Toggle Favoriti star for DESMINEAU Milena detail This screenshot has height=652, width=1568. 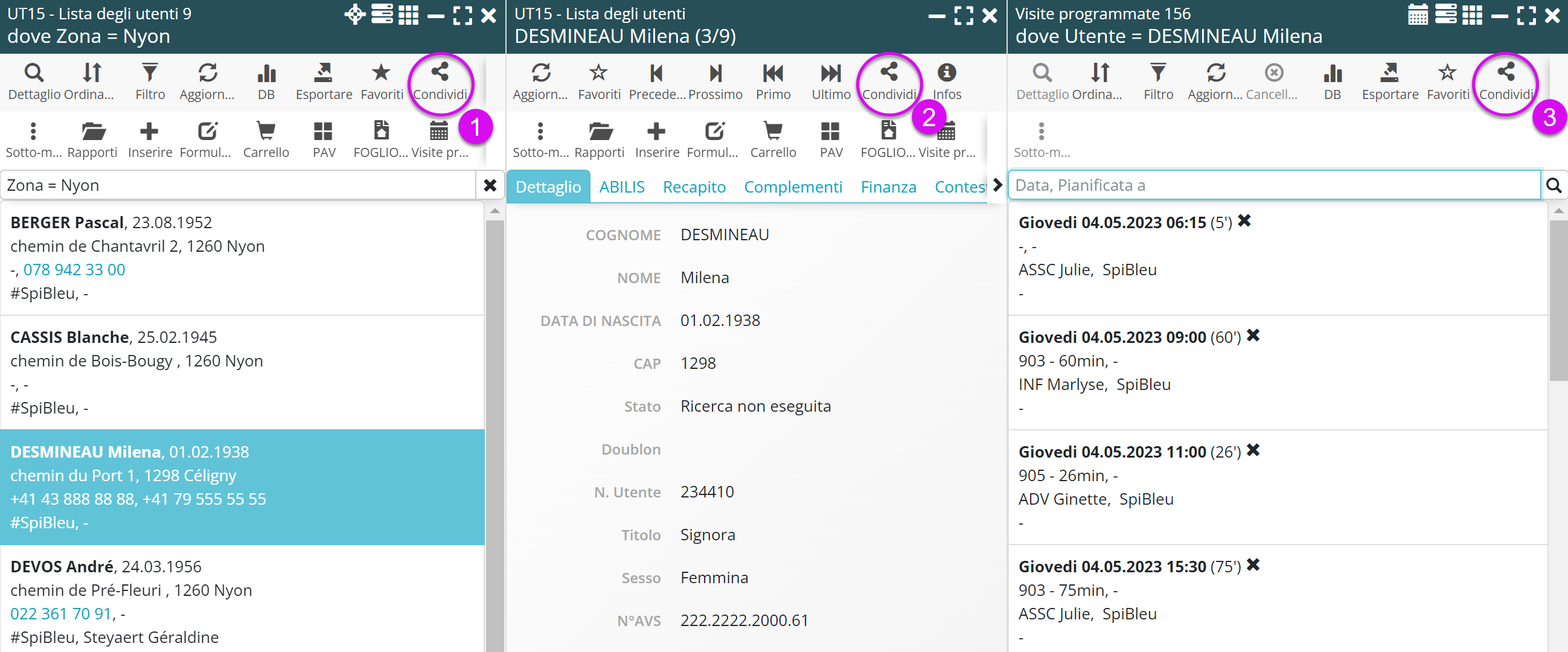(x=599, y=81)
